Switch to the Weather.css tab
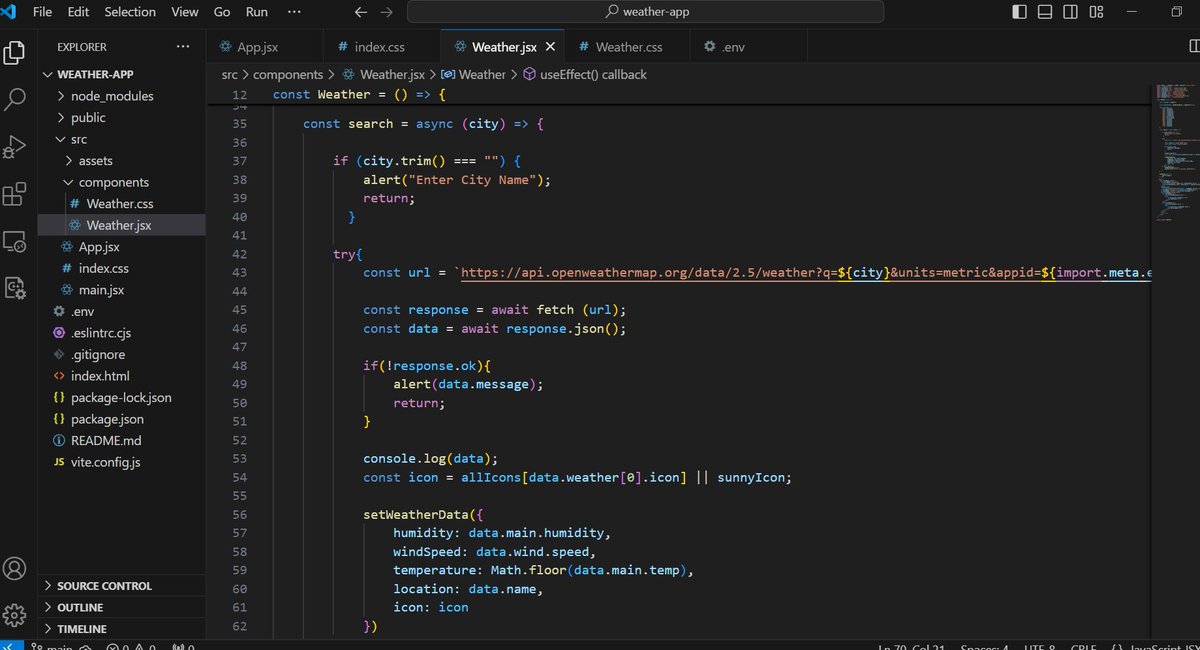The image size is (1200, 650). (629, 47)
